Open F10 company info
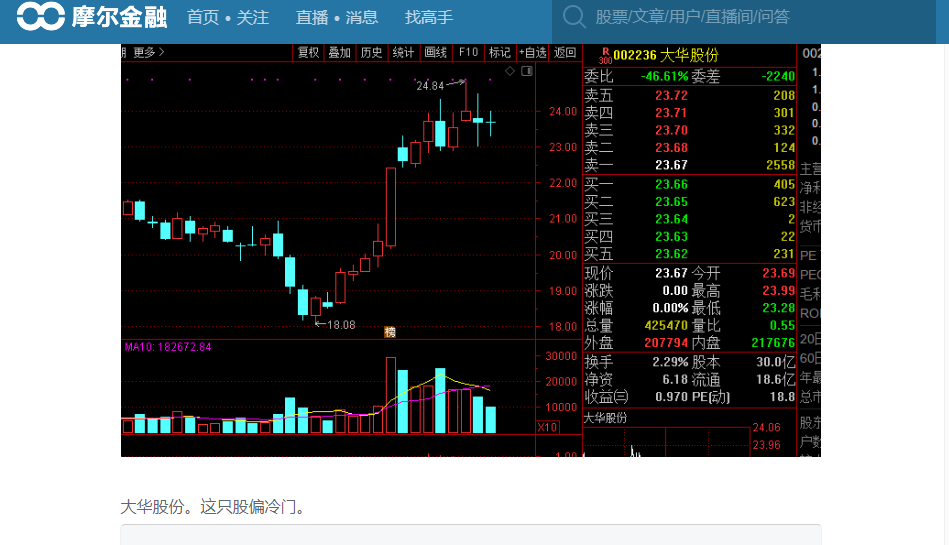The image size is (949, 545). tap(468, 53)
